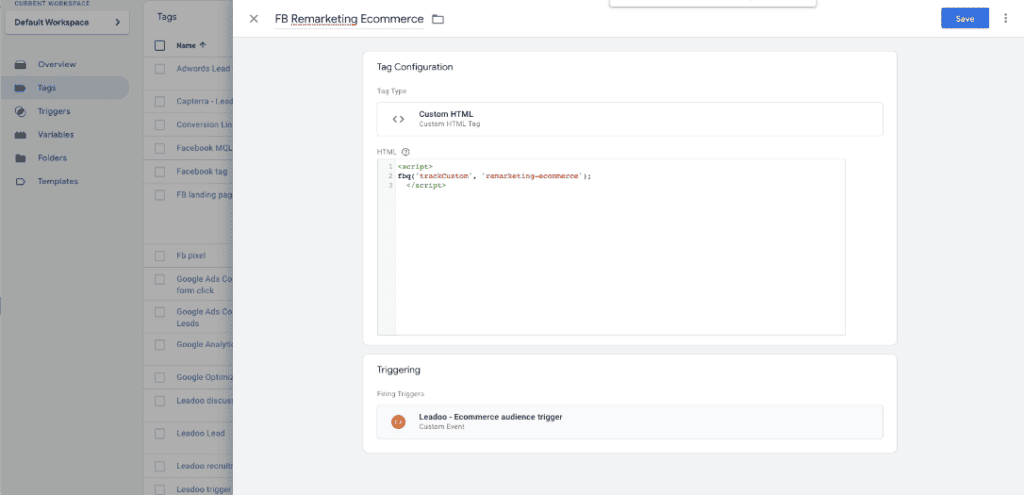Check the Adwords Lead tag checkbox
This screenshot has width=1024, height=495.
[x=160, y=68]
